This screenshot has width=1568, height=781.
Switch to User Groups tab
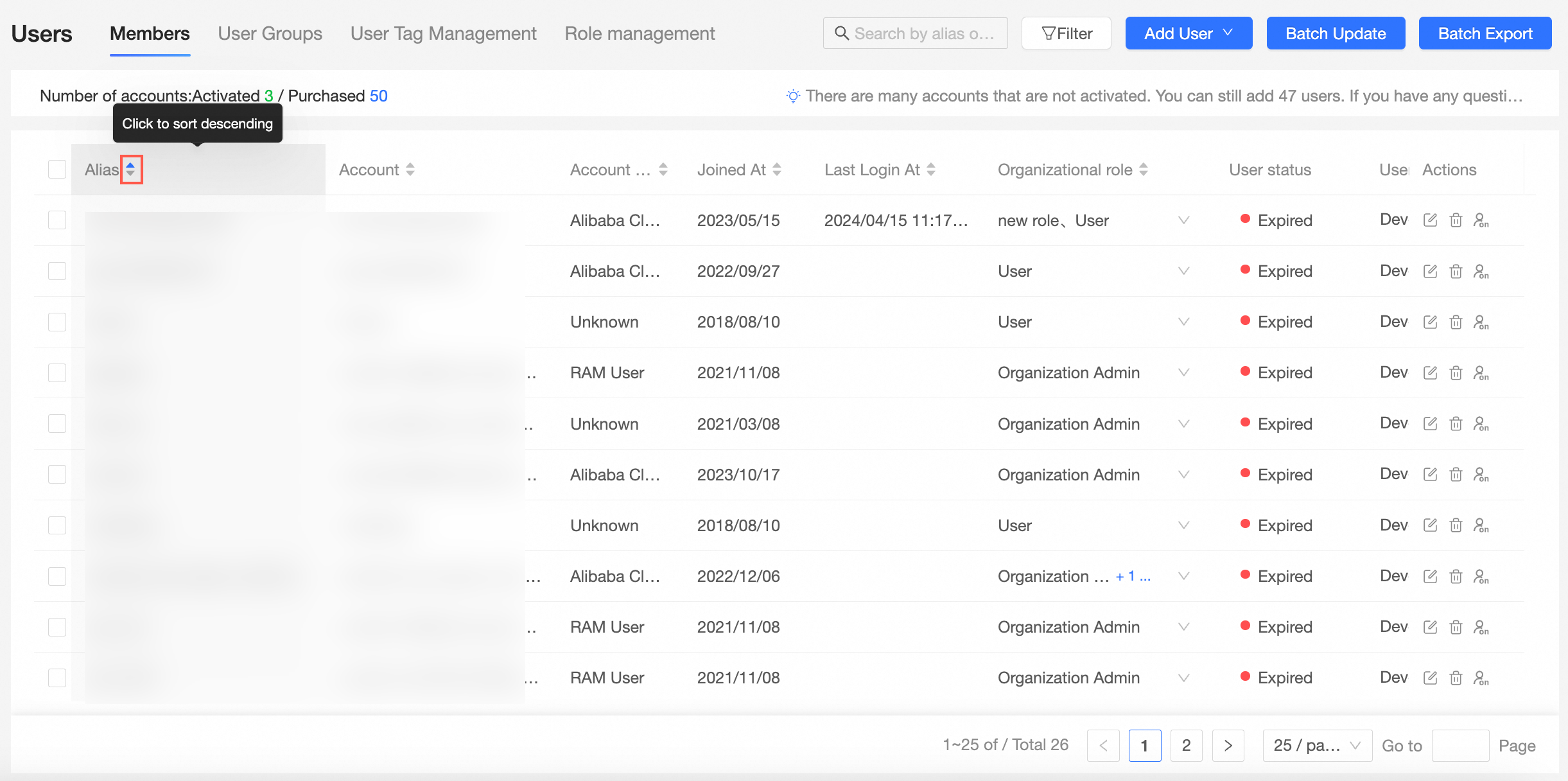click(270, 33)
